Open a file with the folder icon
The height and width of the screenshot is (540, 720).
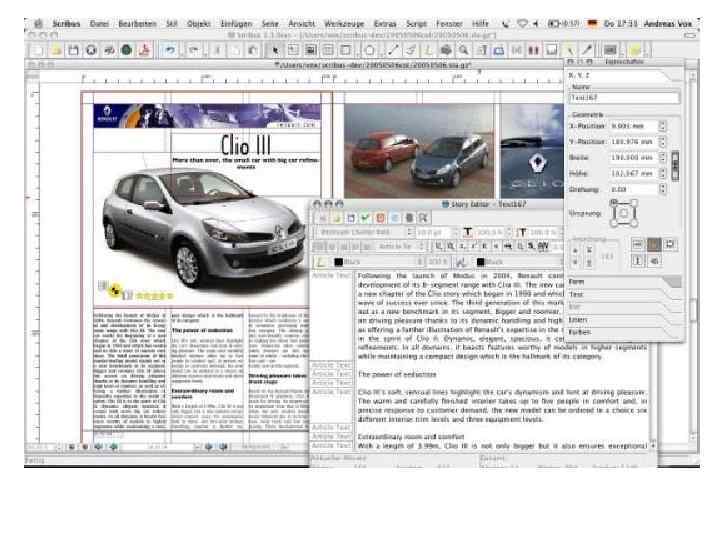click(56, 50)
